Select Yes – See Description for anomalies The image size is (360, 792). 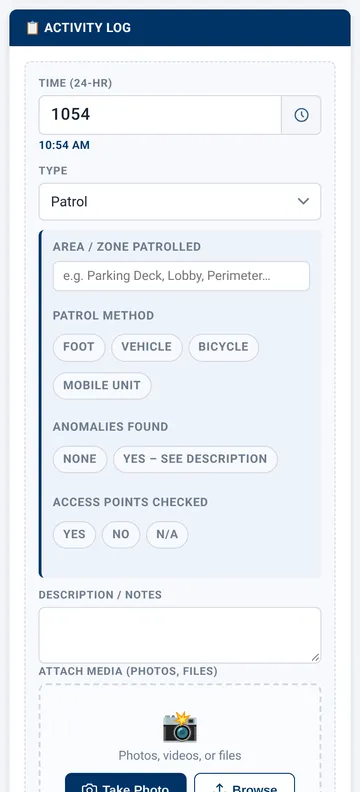[195, 459]
